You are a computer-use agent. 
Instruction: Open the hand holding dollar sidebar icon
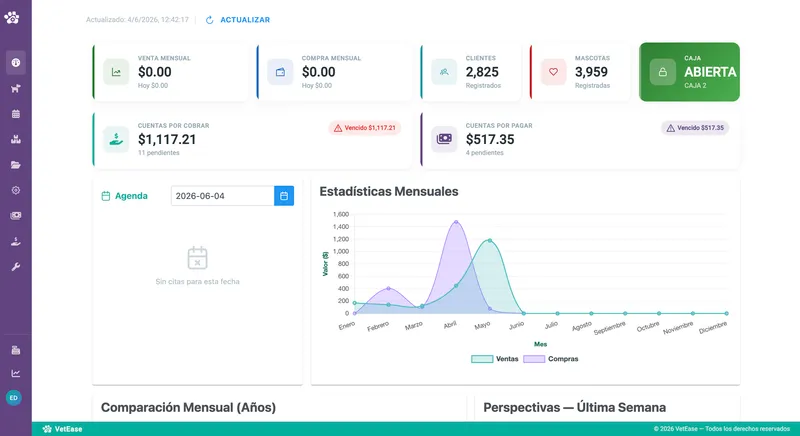16,241
